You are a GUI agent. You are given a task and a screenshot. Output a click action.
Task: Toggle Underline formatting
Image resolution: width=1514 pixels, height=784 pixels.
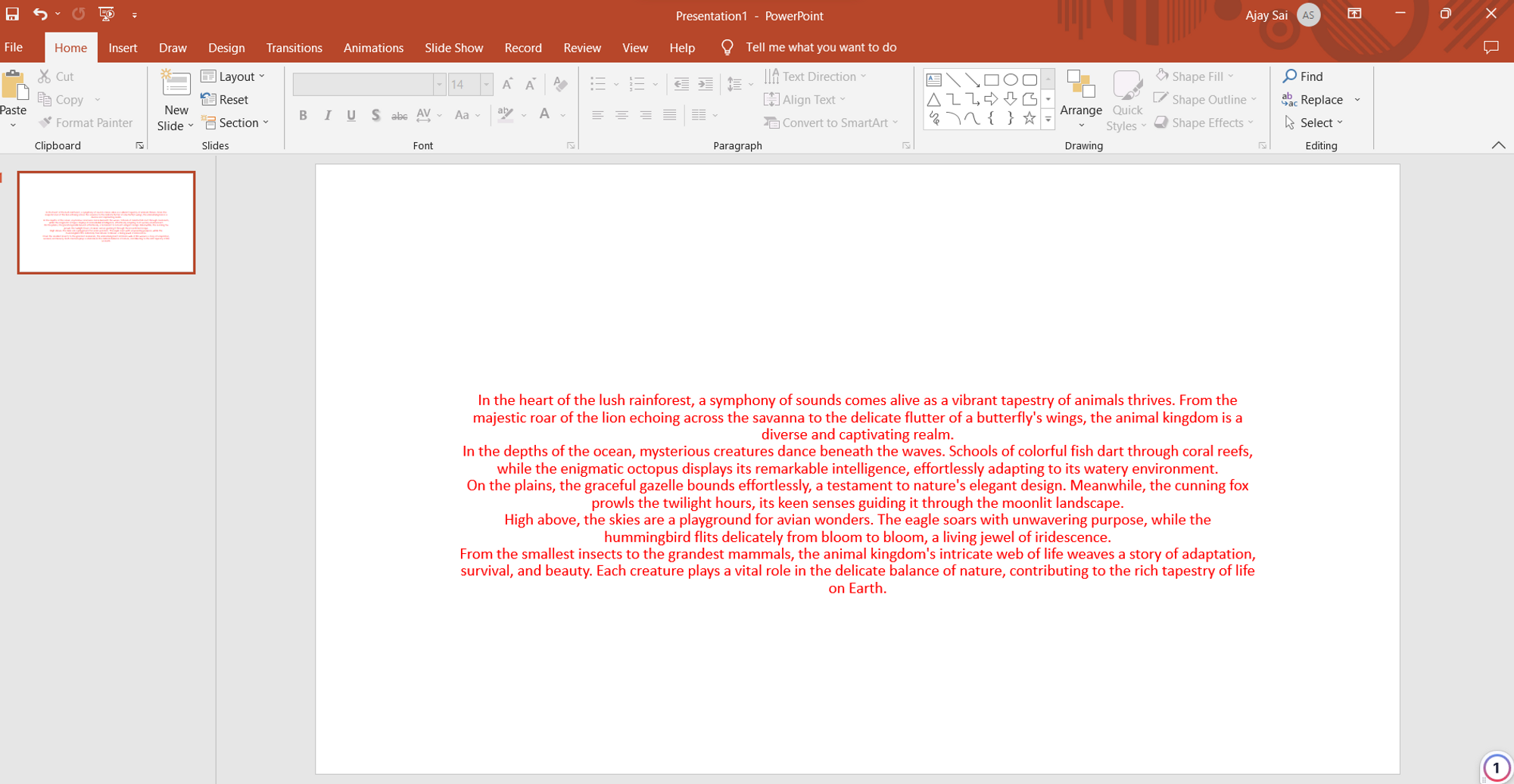351,116
